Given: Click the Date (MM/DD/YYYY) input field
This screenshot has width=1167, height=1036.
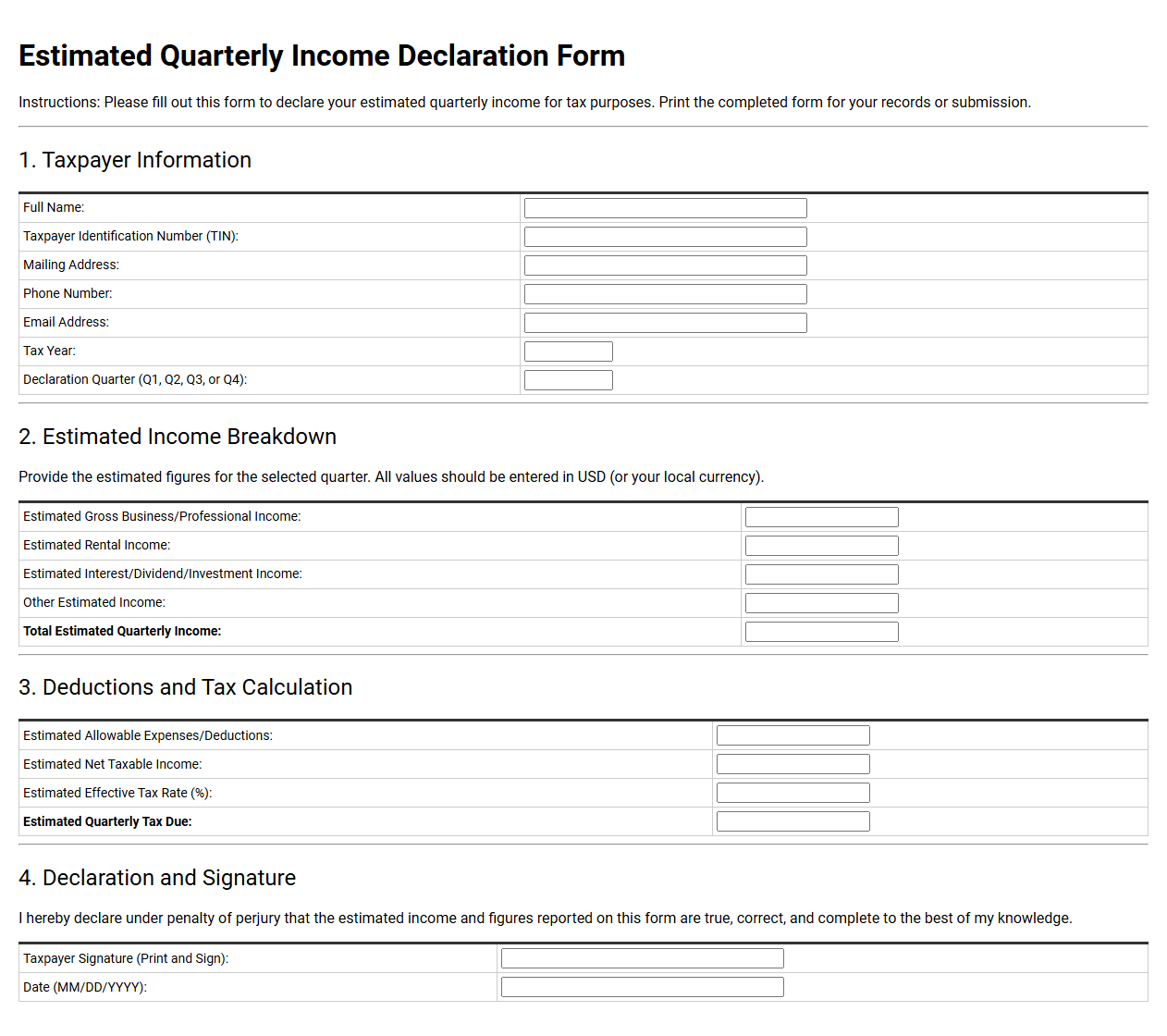Looking at the screenshot, I should [x=642, y=987].
